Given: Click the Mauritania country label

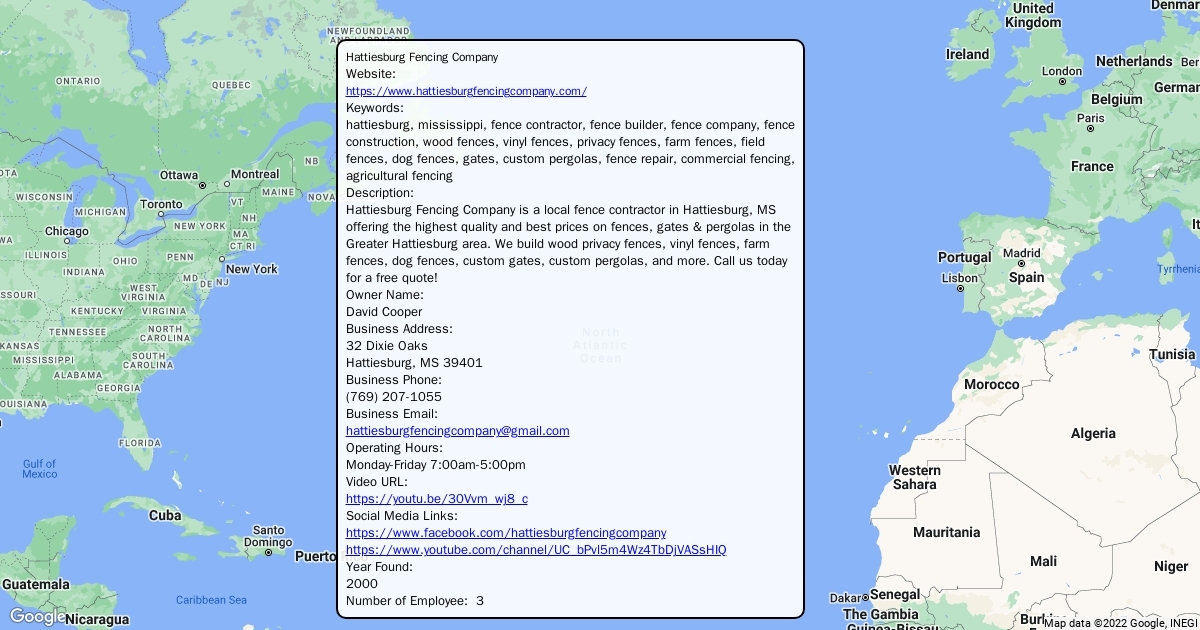Looking at the screenshot, I should [947, 532].
